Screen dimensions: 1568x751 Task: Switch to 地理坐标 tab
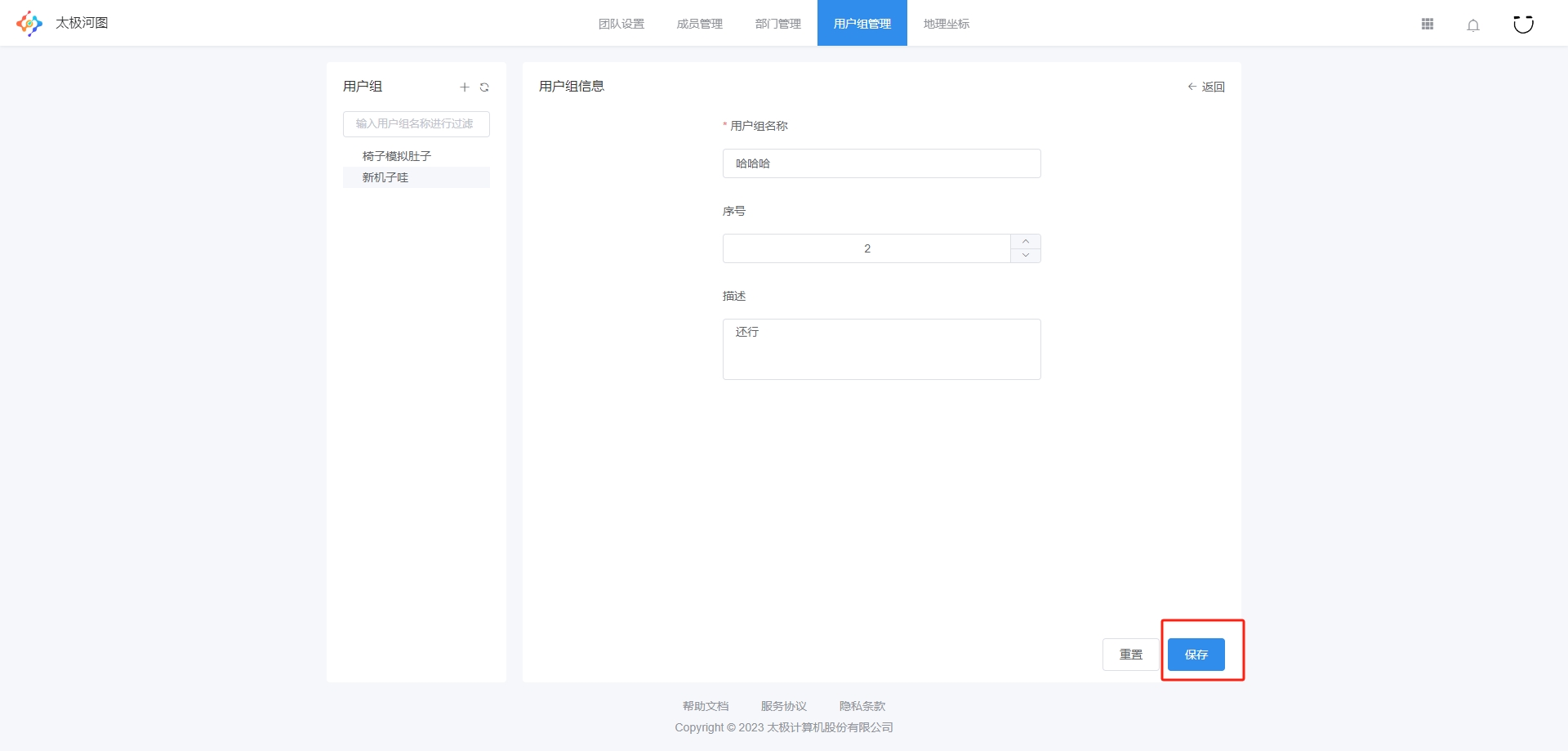coord(947,24)
